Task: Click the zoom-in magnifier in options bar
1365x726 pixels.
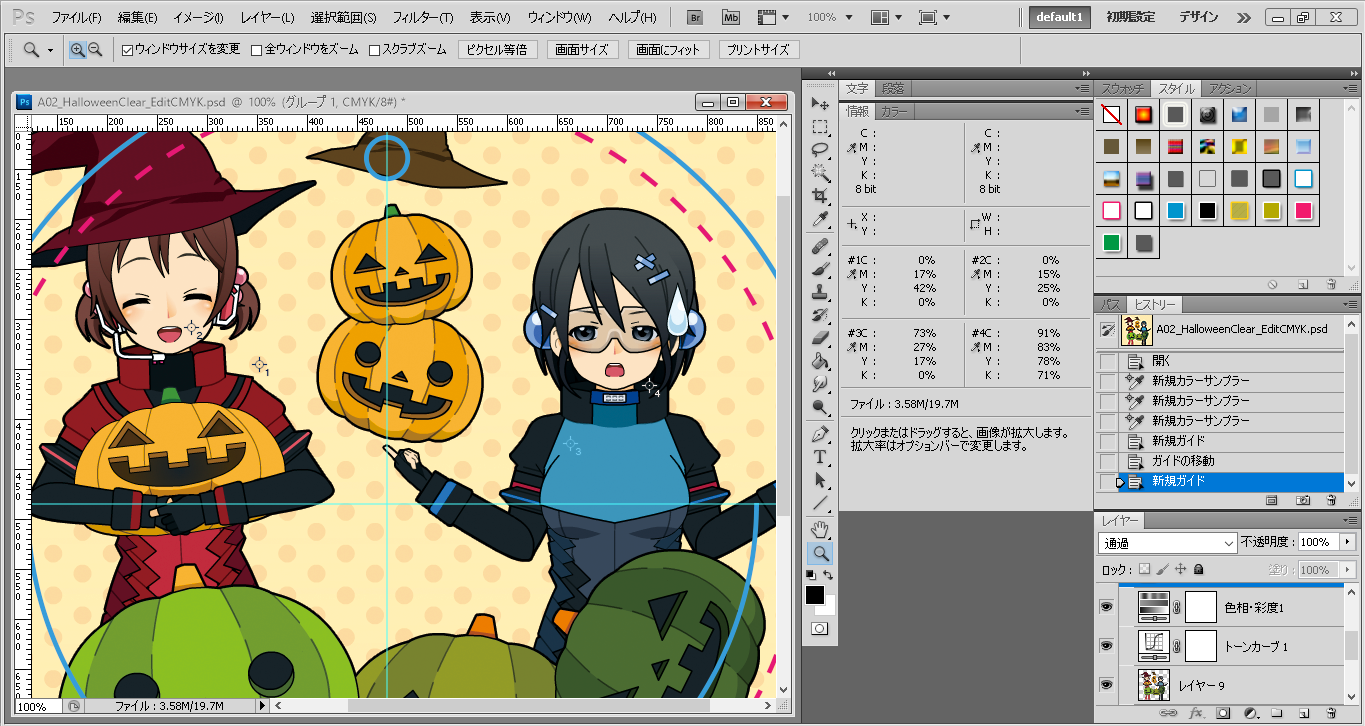Action: coord(78,50)
